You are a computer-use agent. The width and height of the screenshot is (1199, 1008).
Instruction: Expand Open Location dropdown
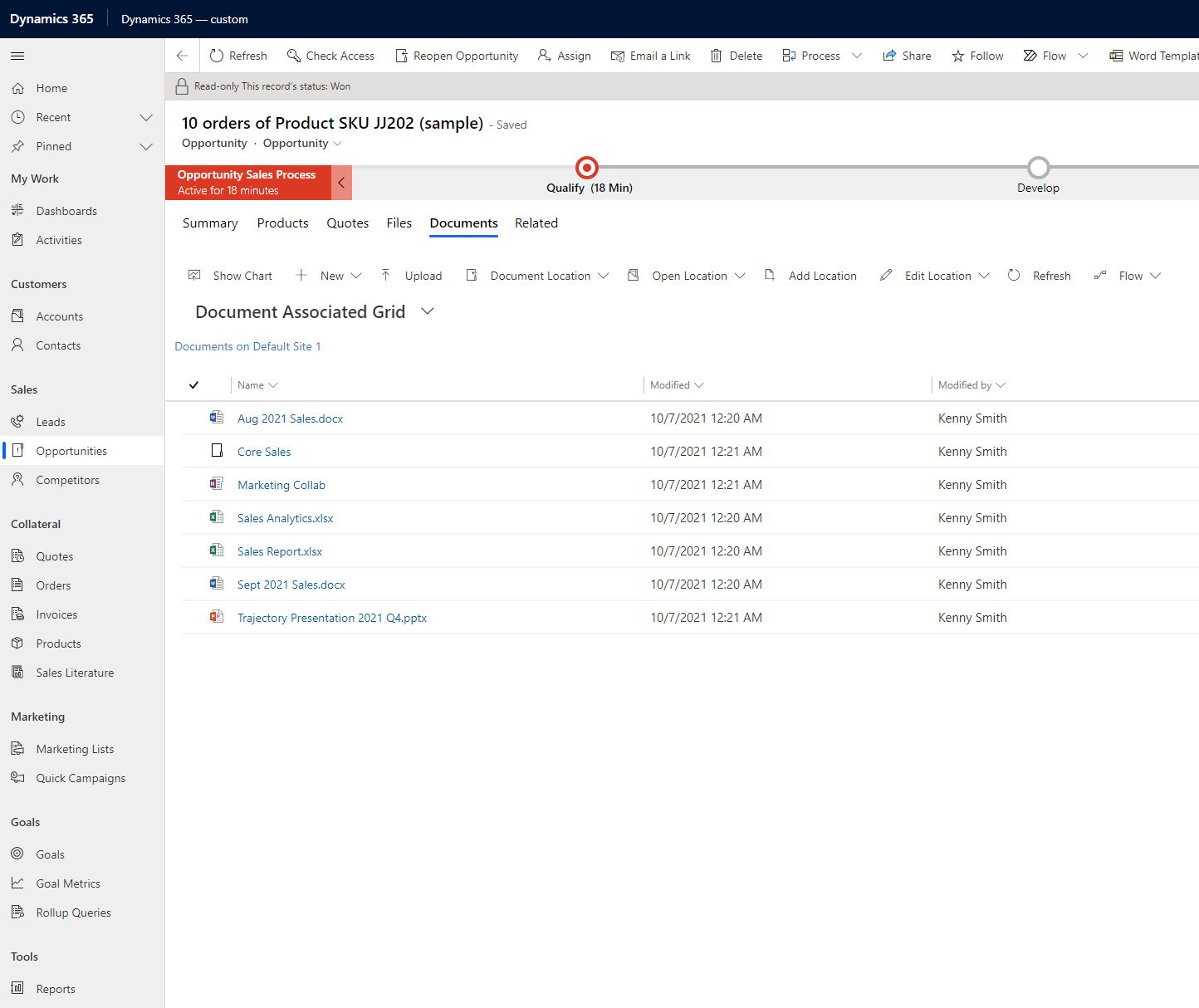740,276
